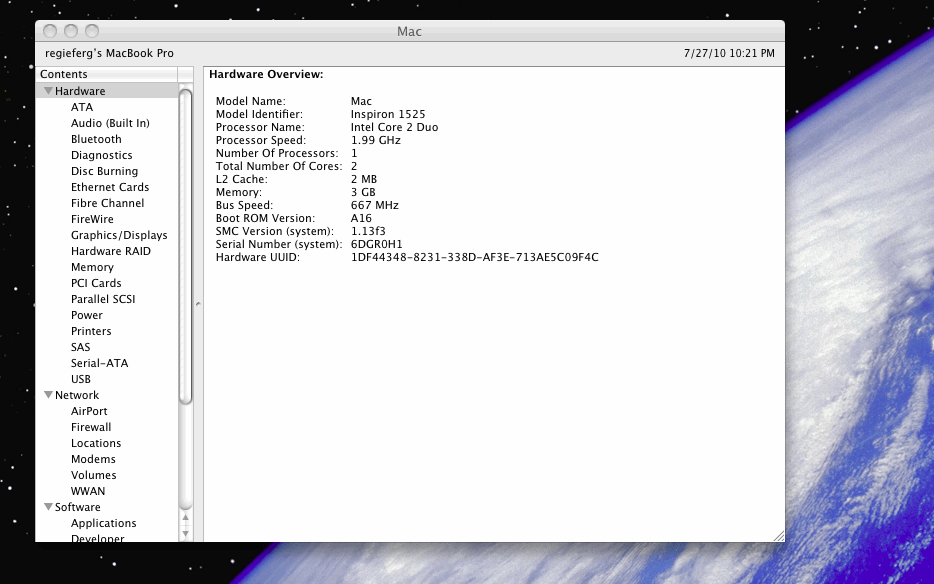Viewport: 934px width, 584px height.
Task: Click the split pane divider handle
Action: 198,304
